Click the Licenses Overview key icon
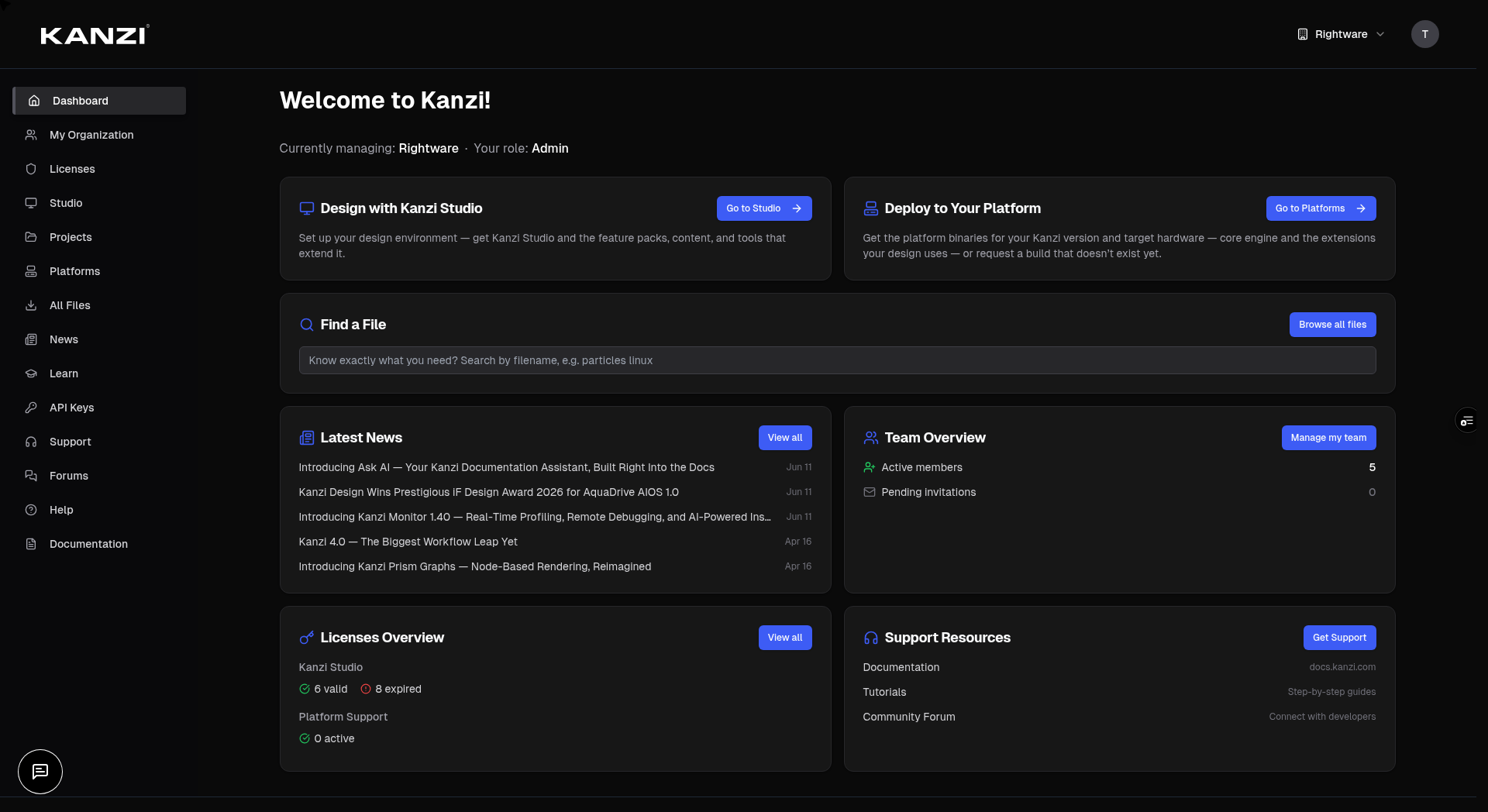 pos(307,638)
